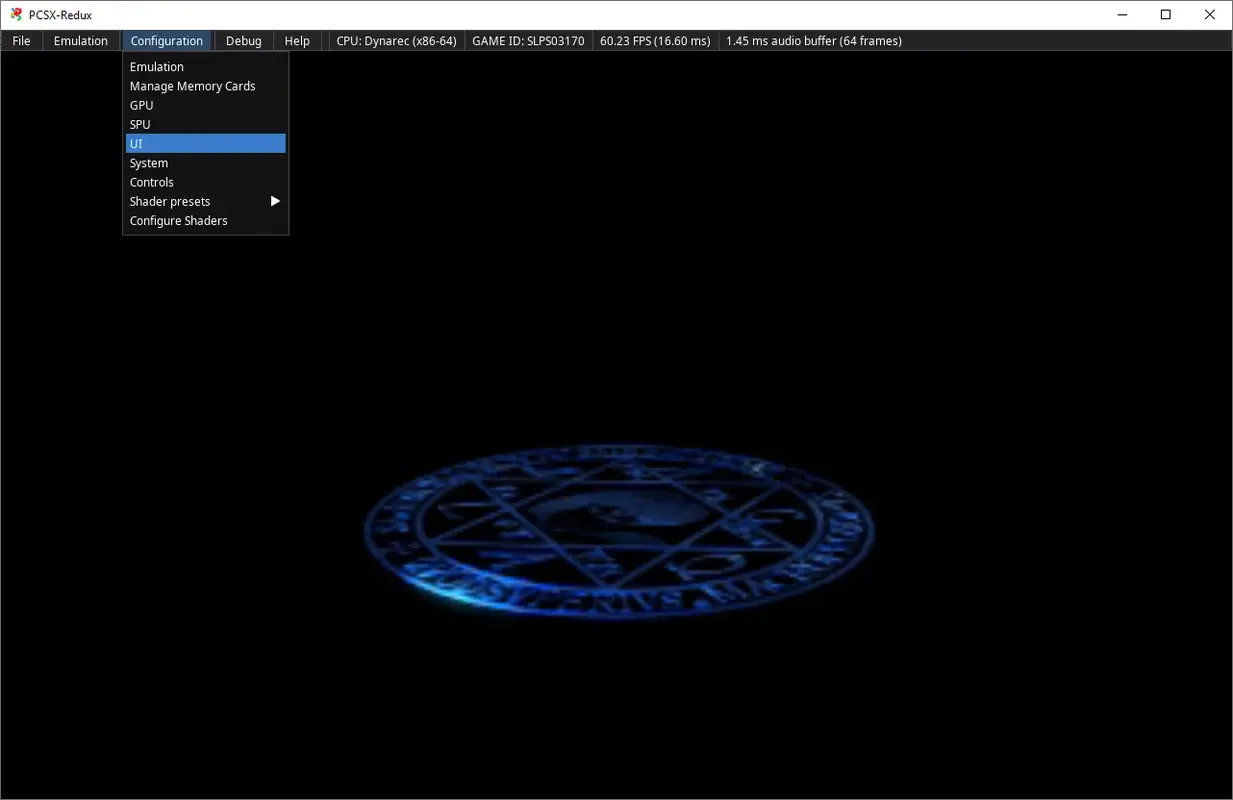Screen dimensions: 1233x800
Task: Select Emulation from the Configuration dropdown
Action: tap(156, 66)
